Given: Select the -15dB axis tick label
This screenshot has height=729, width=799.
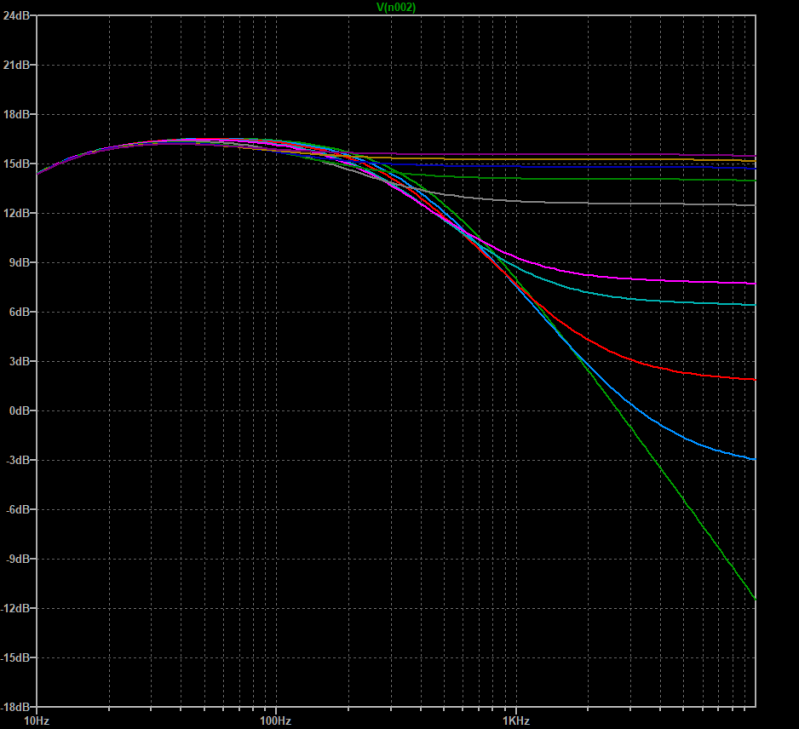Looking at the screenshot, I should point(17,658).
